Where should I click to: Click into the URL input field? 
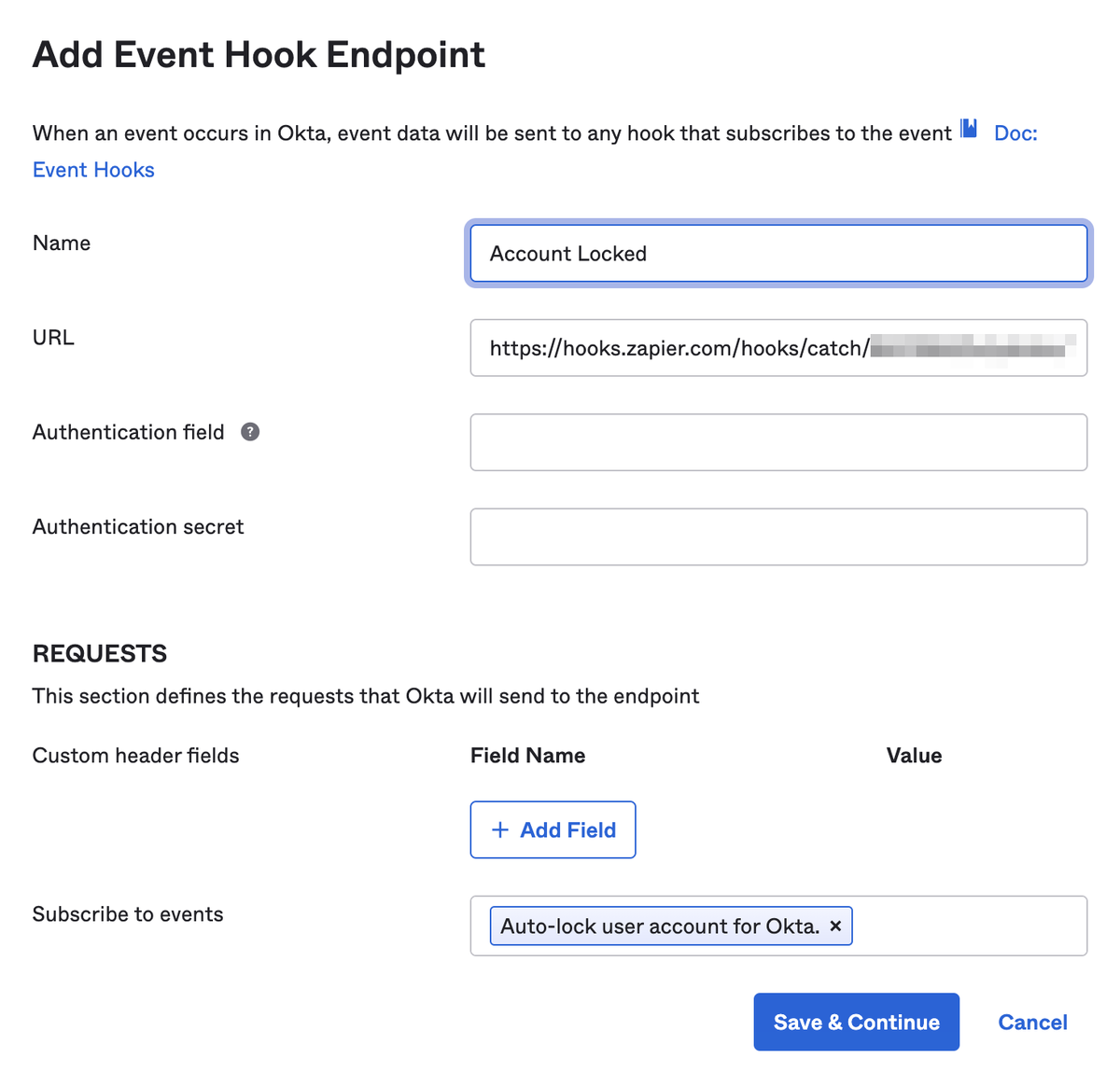pyautogui.click(x=778, y=348)
